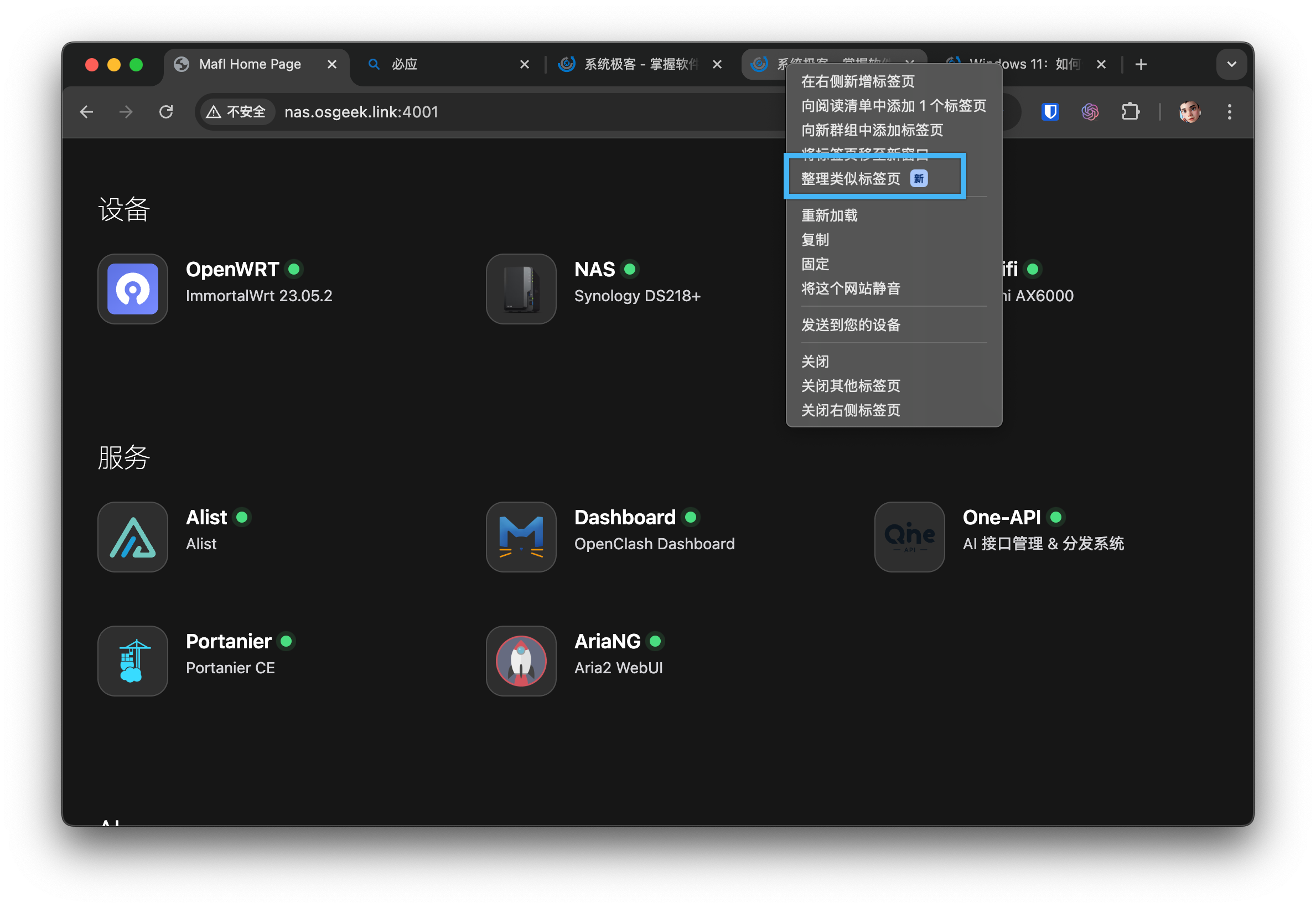Screen dimensions: 1316x908
Task: Reload the page with the refresh icon
Action: [166, 112]
